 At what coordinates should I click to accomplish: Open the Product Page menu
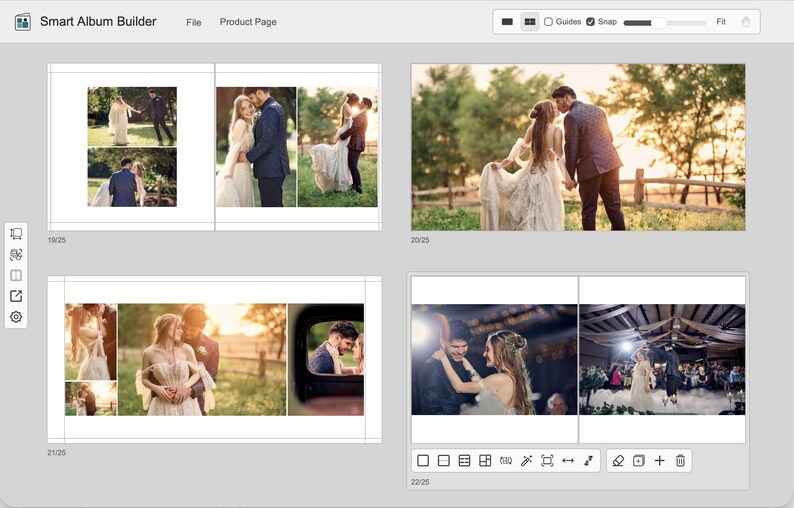coord(248,22)
